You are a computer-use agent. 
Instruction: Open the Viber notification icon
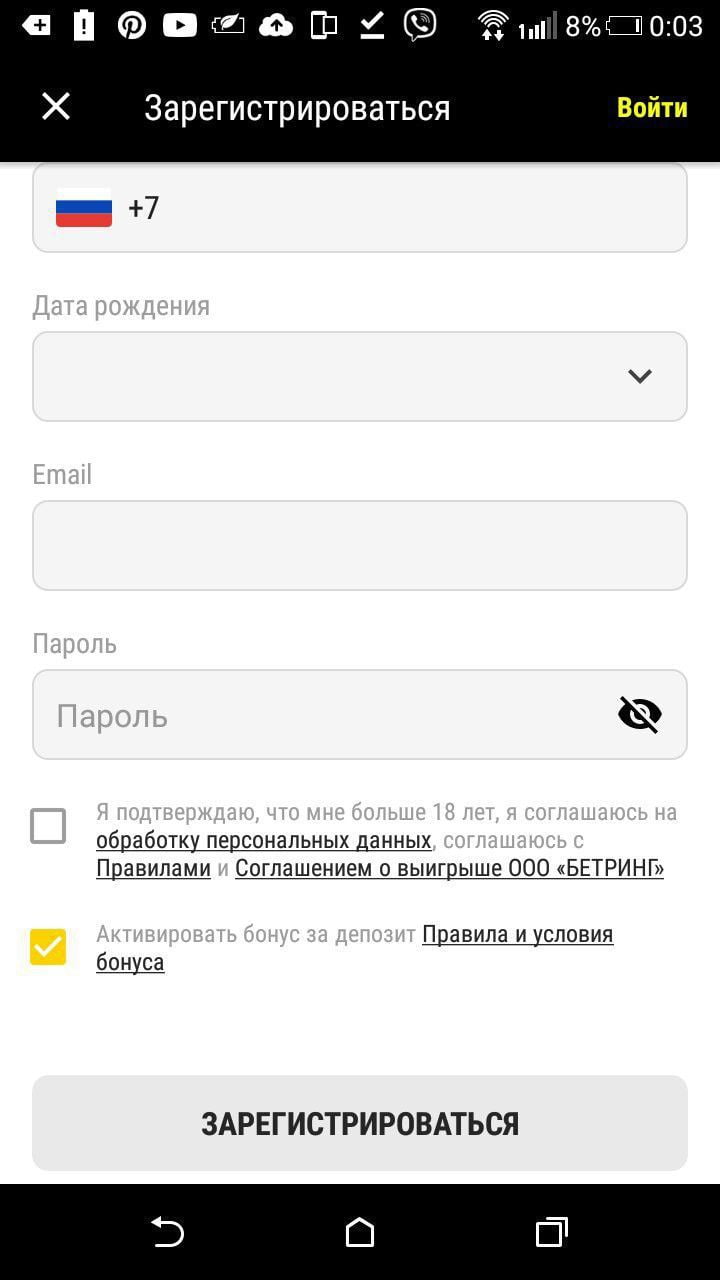point(420,23)
